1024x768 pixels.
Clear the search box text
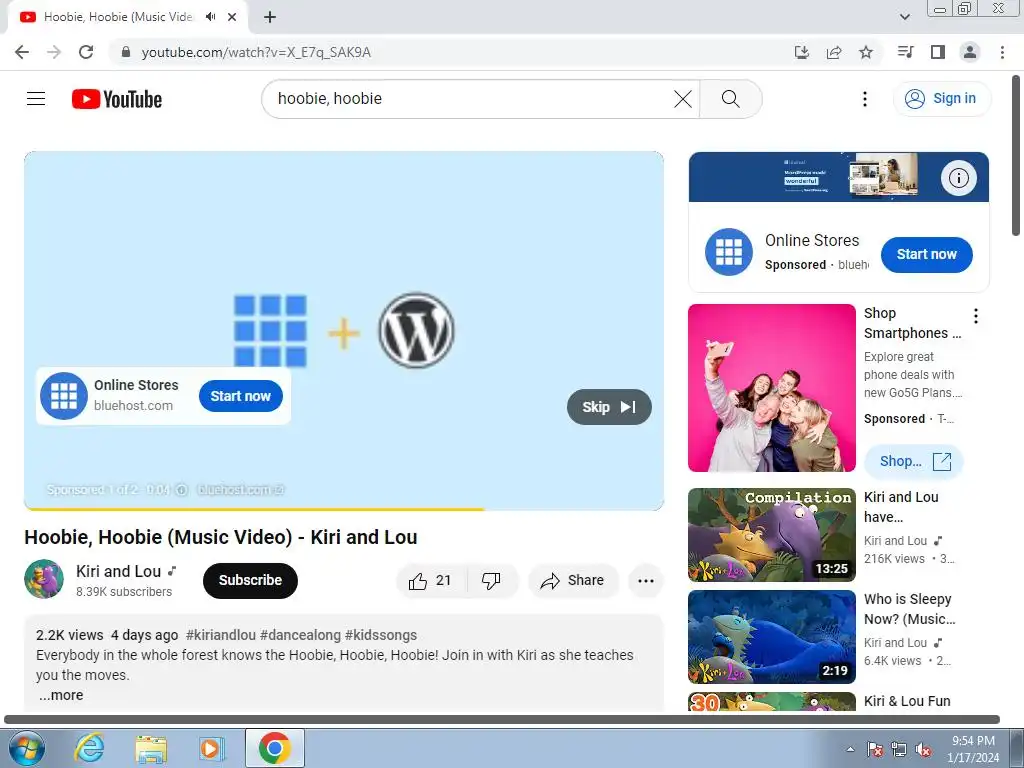pyautogui.click(x=682, y=99)
